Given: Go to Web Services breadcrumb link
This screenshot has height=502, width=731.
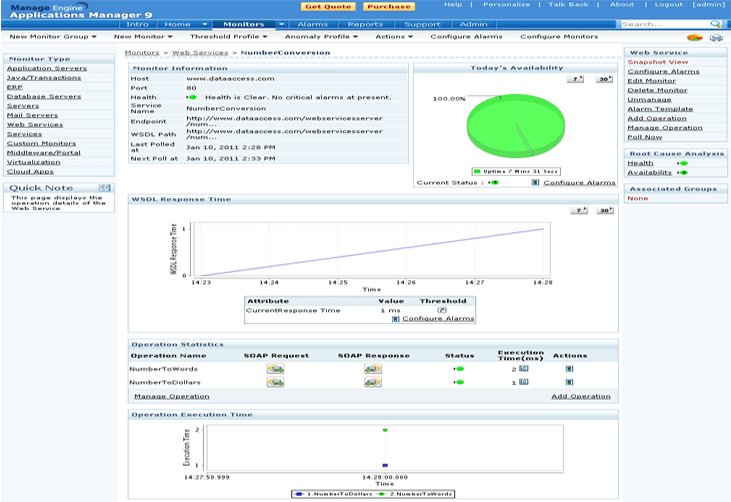Looking at the screenshot, I should pyautogui.click(x=200, y=53).
